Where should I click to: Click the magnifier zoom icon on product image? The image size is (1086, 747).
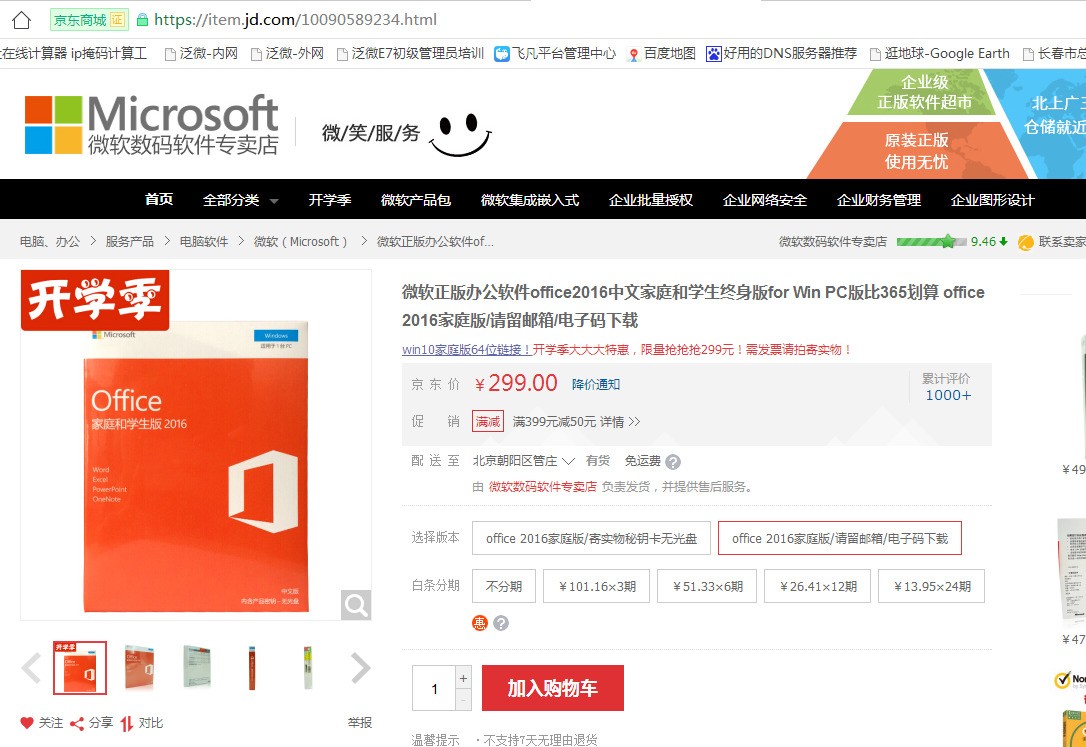click(x=356, y=605)
